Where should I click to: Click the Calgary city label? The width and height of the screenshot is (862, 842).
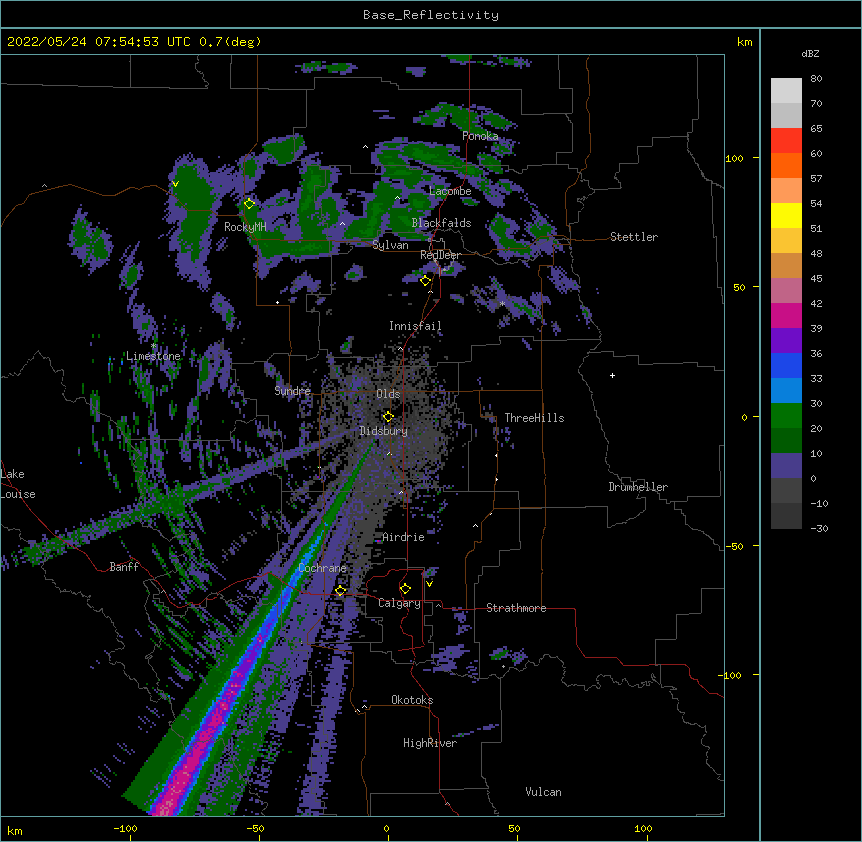[399, 603]
